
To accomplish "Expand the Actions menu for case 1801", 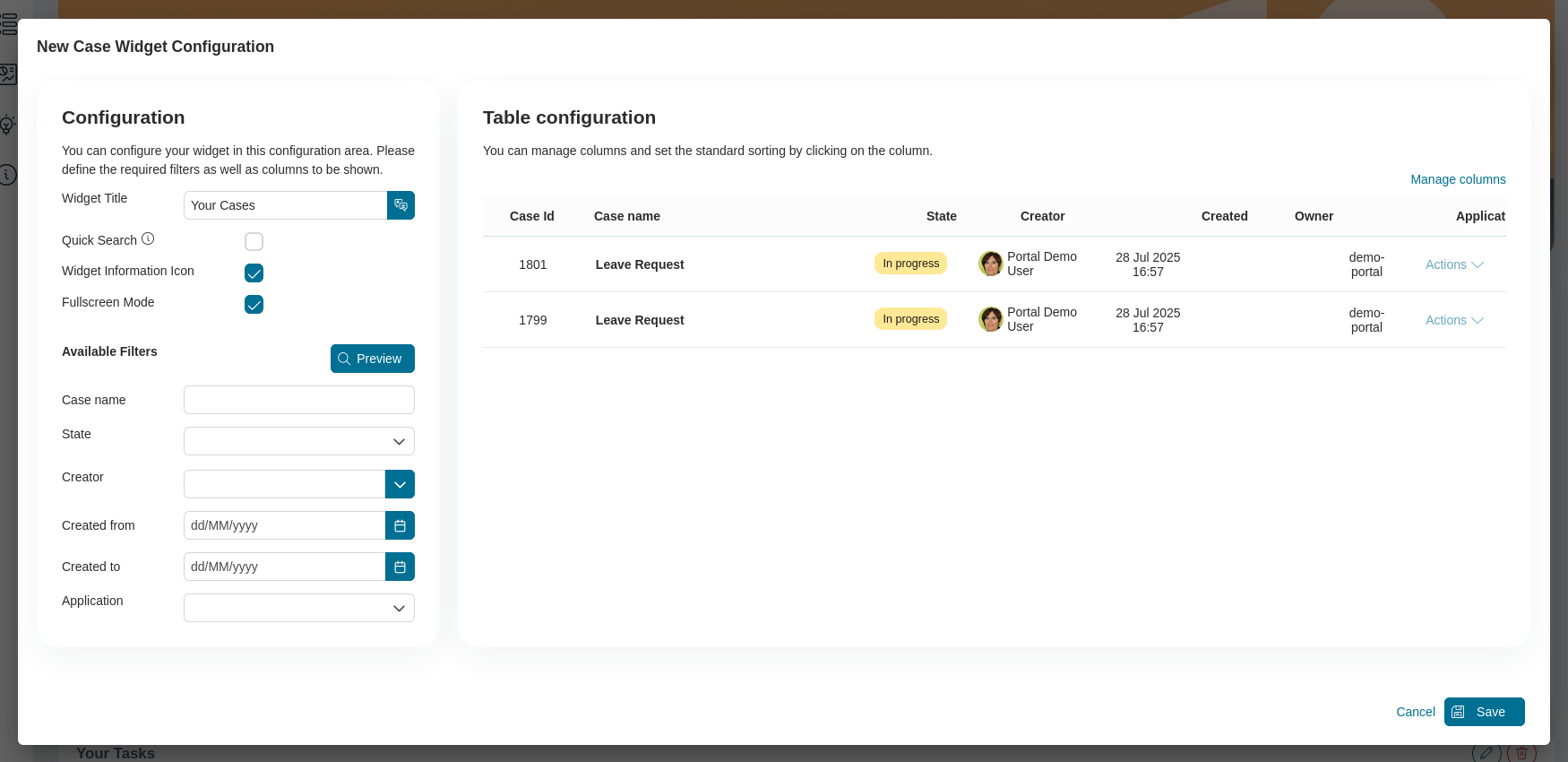I will click(x=1454, y=264).
